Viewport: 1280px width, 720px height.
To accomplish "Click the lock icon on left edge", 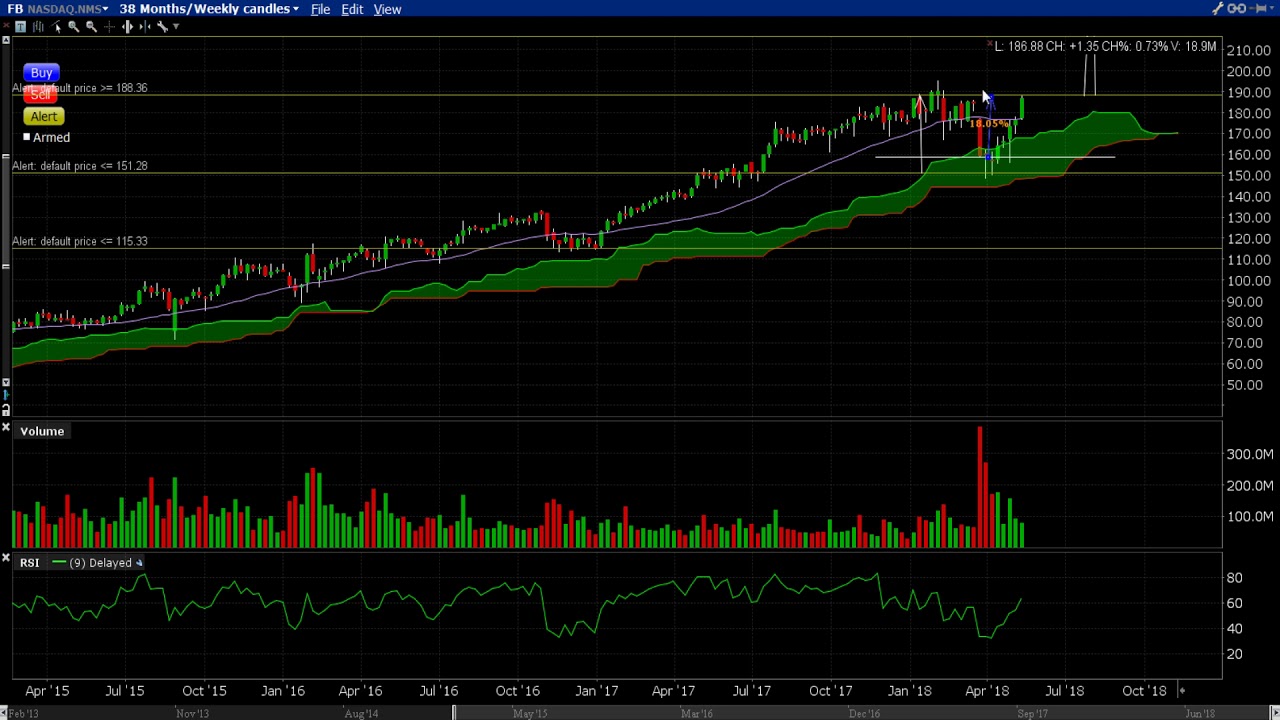I will pyautogui.click(x=6, y=410).
